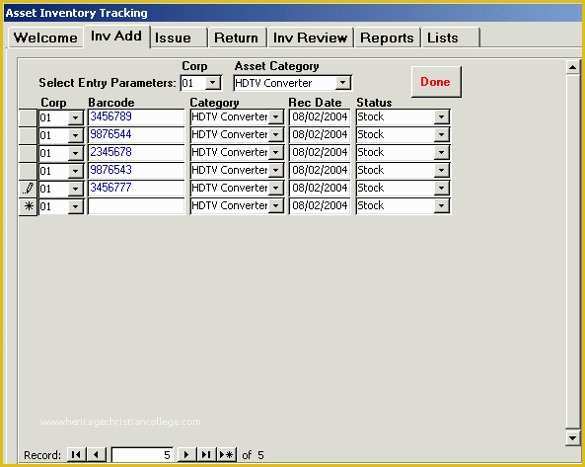This screenshot has height=467, width=585.
Task: Click Rec Date field in 2345678 row
Action: tap(320, 153)
